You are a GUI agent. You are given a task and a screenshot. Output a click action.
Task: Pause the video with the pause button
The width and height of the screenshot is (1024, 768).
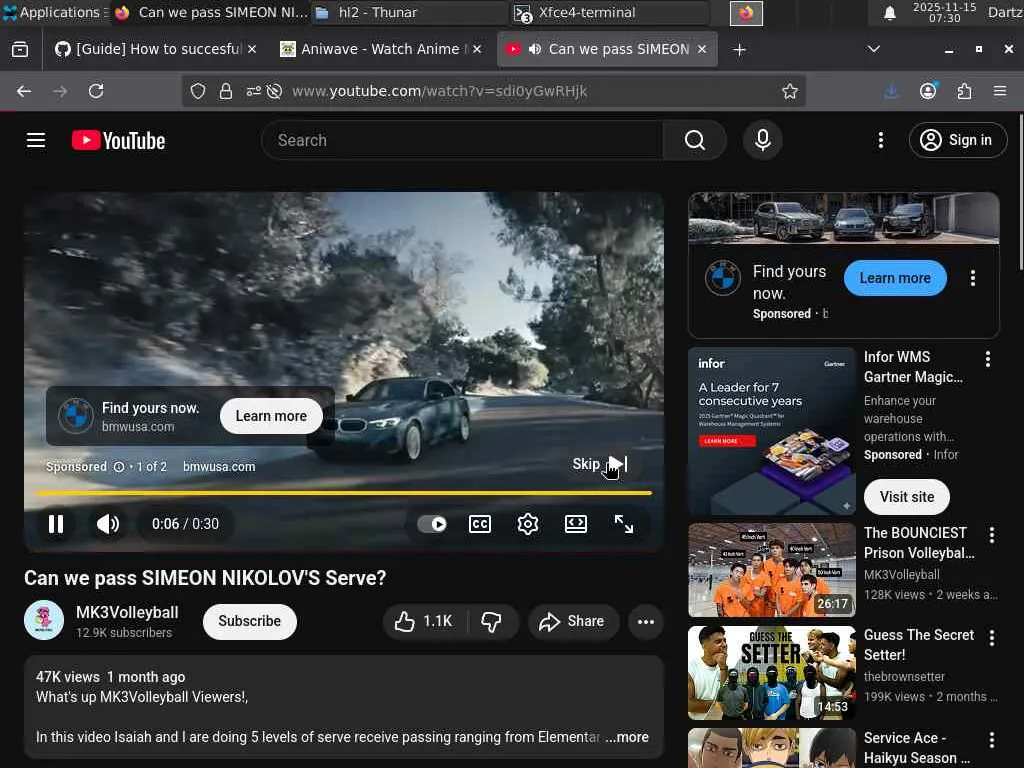tap(56, 524)
